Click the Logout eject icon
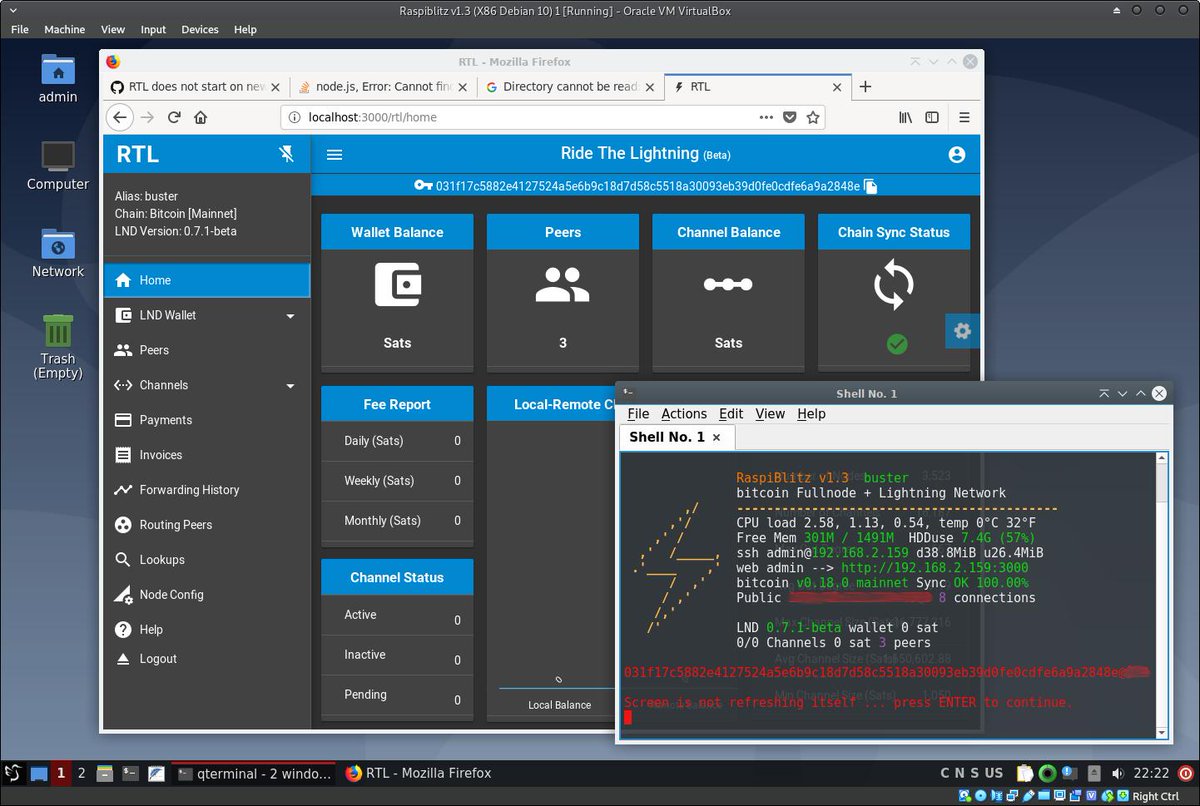1200x806 pixels. point(123,659)
